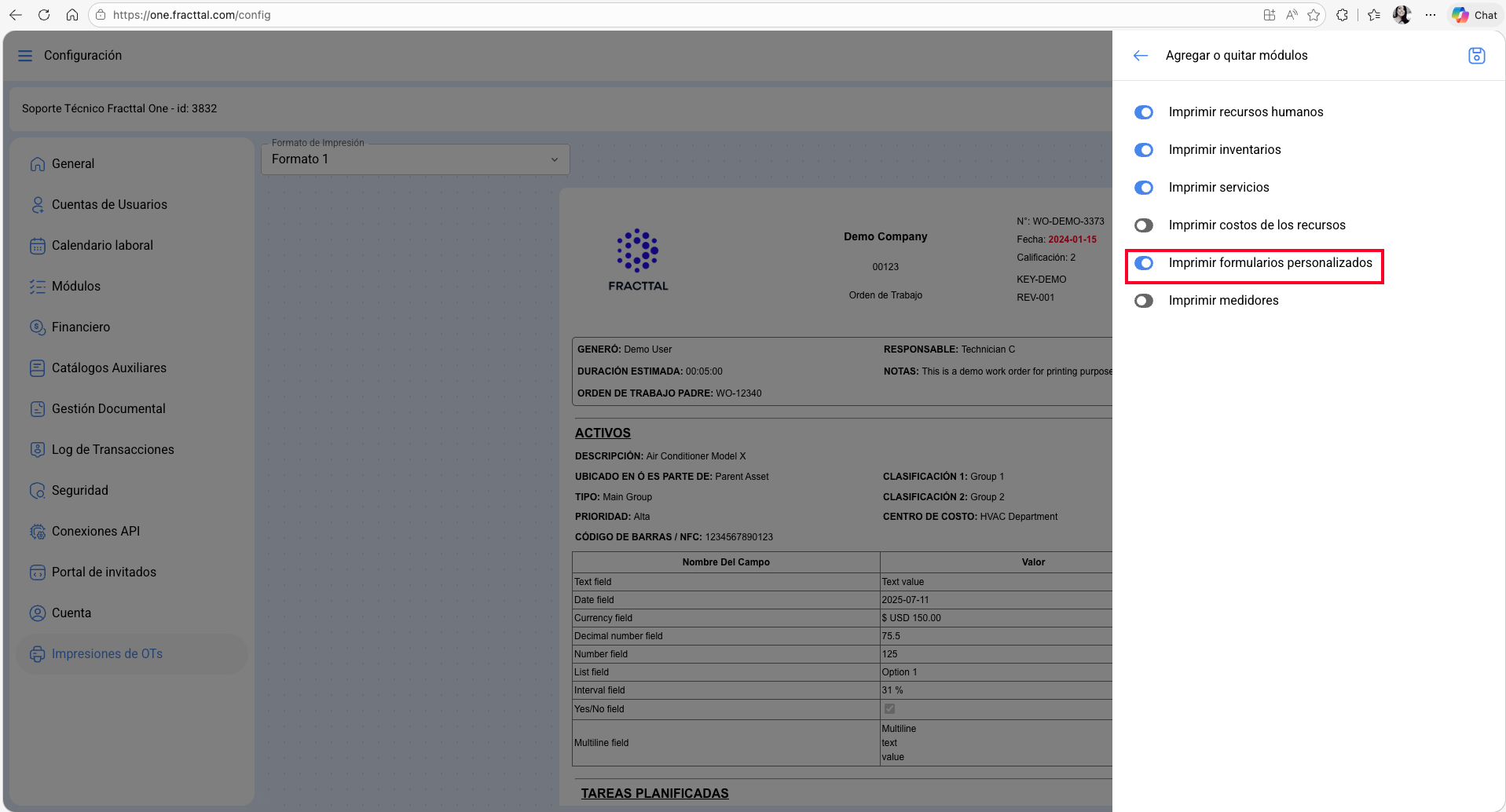Click the General home icon
Screen dimensions: 1506x812
coord(38,164)
